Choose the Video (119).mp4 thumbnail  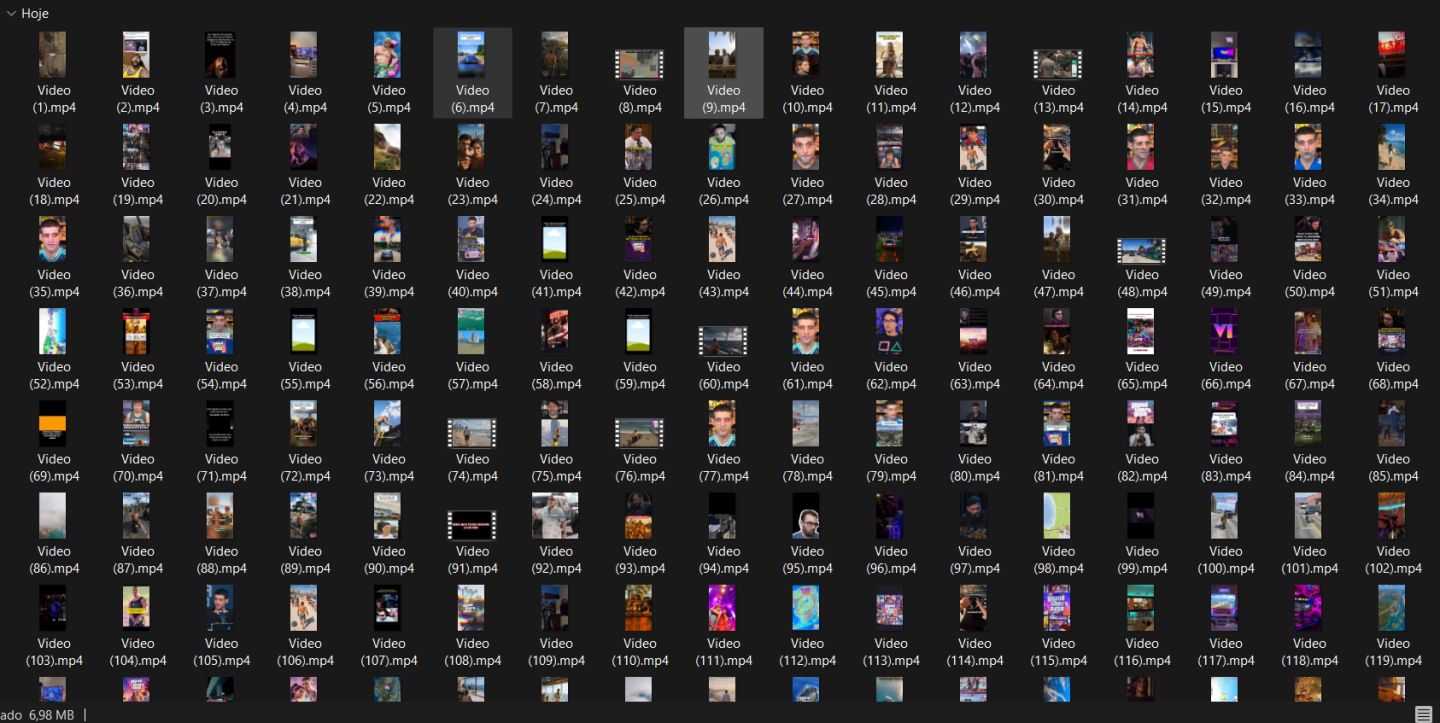click(1392, 608)
